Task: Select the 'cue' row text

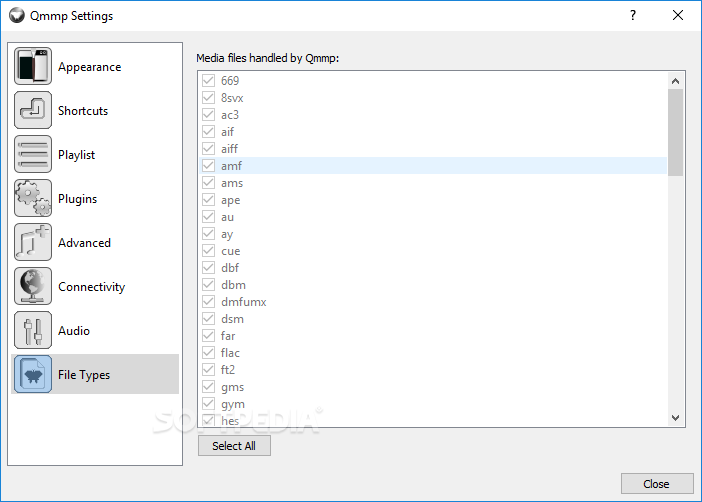Action: coord(231,251)
